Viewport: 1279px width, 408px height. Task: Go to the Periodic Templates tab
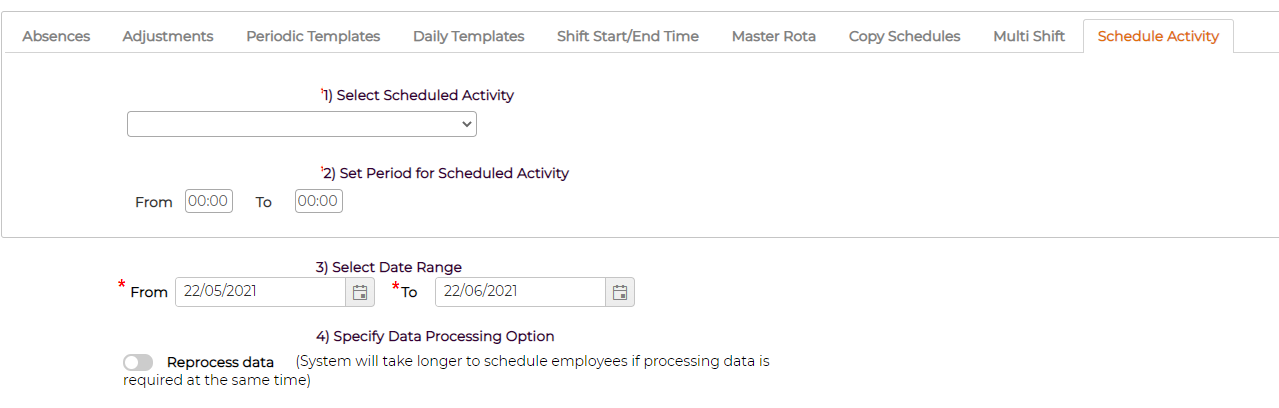point(313,36)
